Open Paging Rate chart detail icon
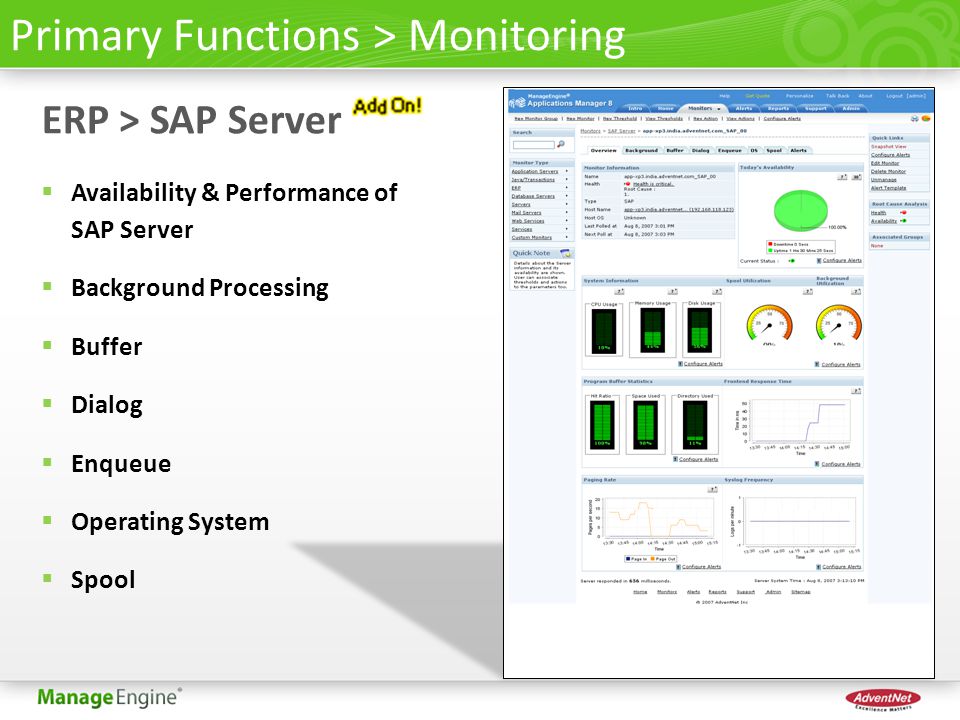This screenshot has height=720, width=960. pos(712,489)
